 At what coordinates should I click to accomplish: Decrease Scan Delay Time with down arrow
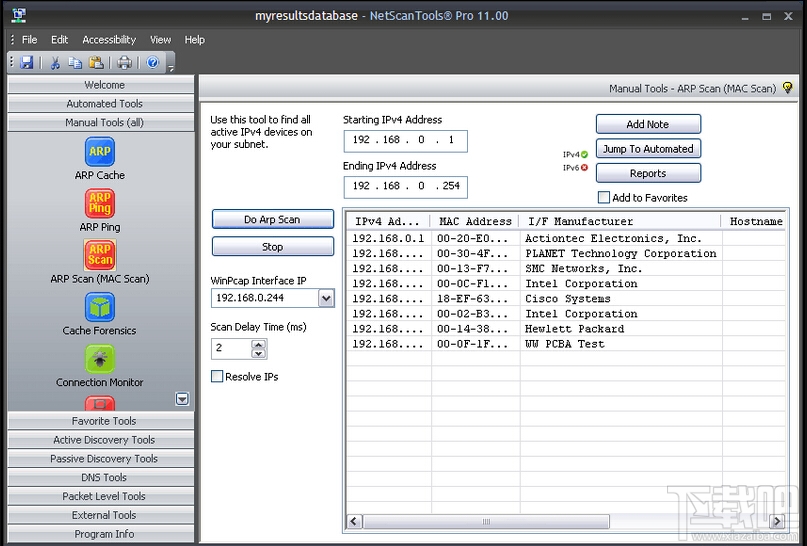259,354
